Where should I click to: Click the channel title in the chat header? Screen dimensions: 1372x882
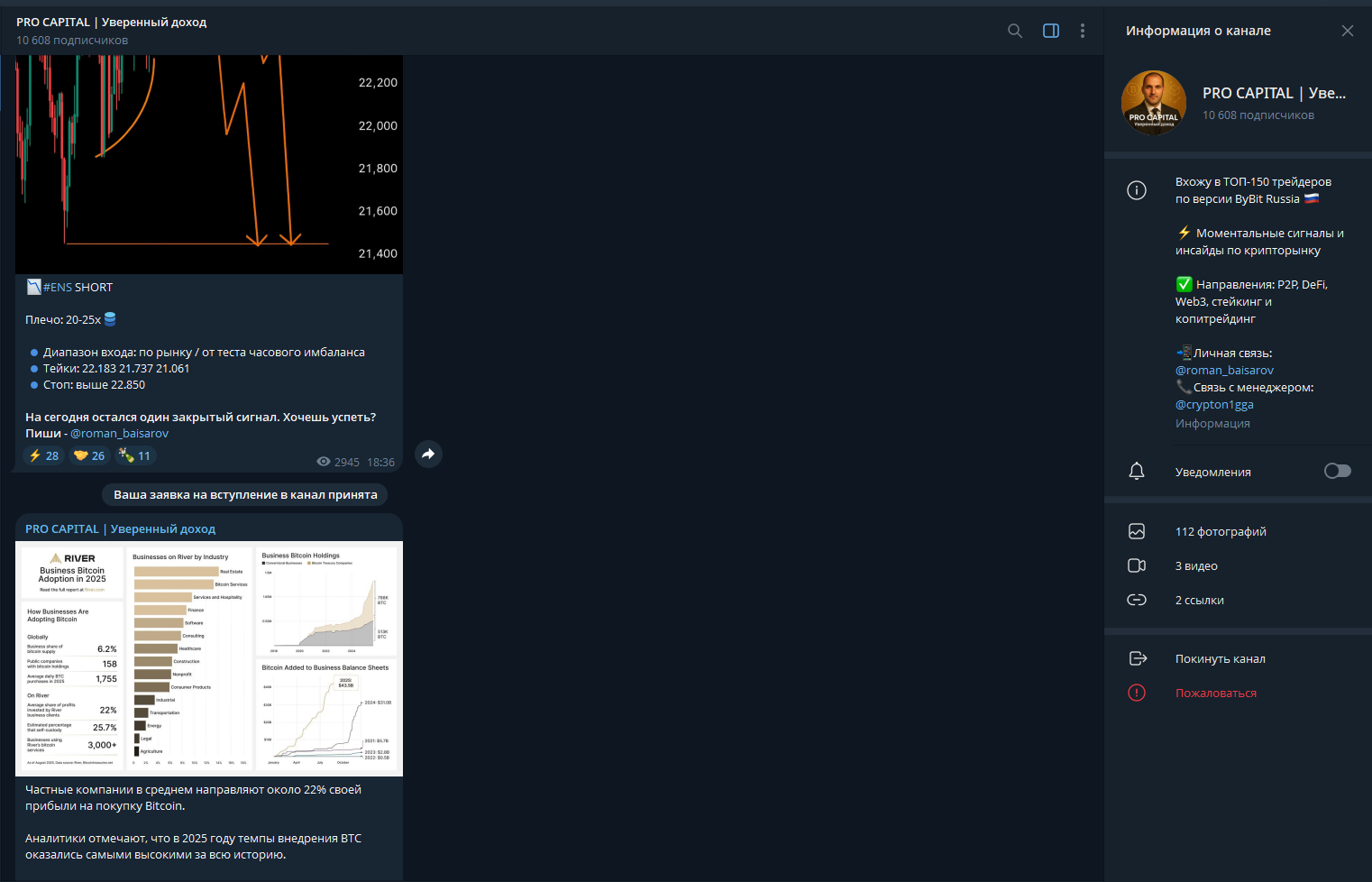[x=111, y=22]
